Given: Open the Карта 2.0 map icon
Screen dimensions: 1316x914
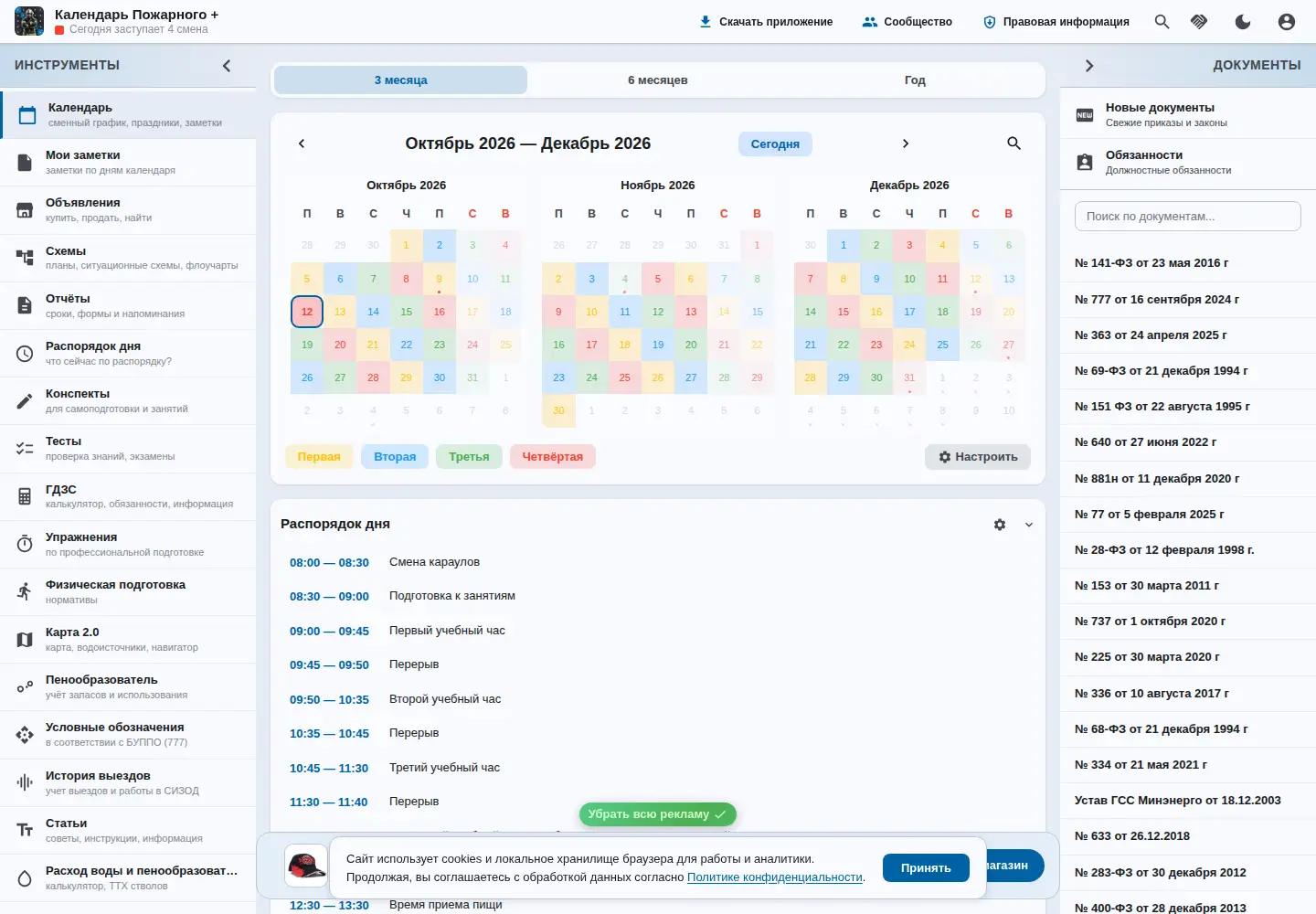Looking at the screenshot, I should 25,640.
